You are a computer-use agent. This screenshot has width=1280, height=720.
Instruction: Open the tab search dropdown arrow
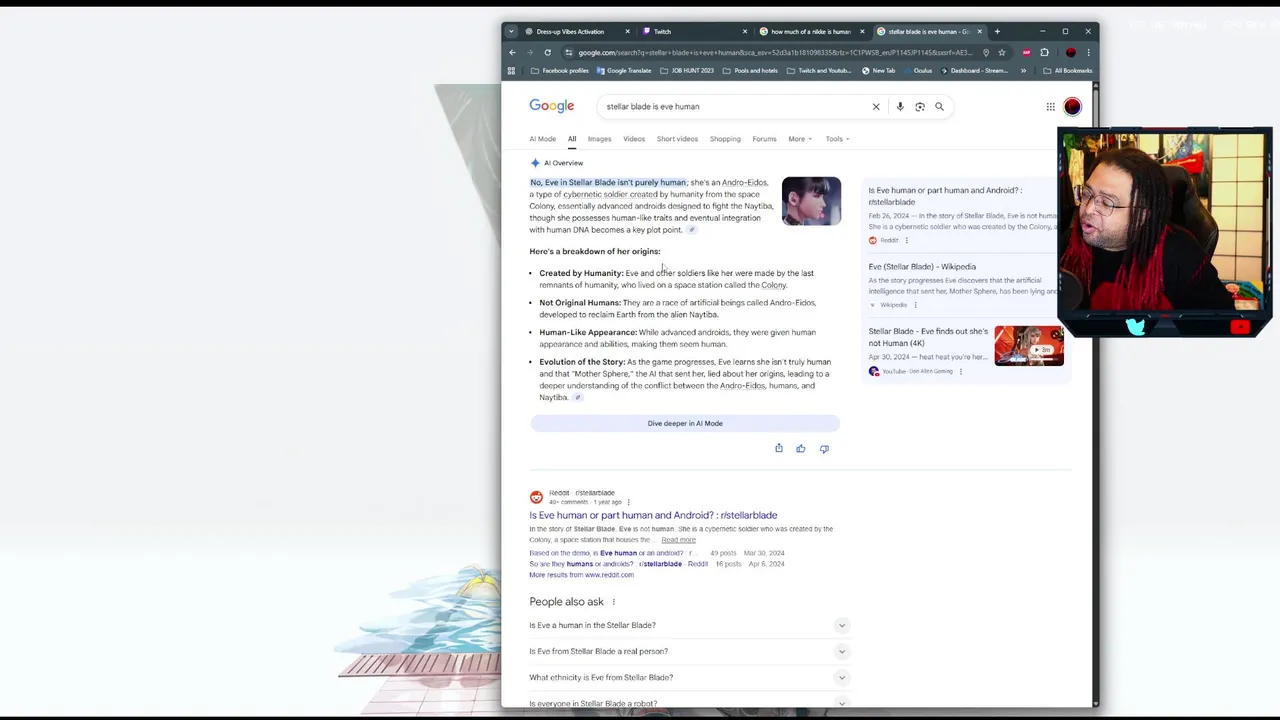[511, 31]
